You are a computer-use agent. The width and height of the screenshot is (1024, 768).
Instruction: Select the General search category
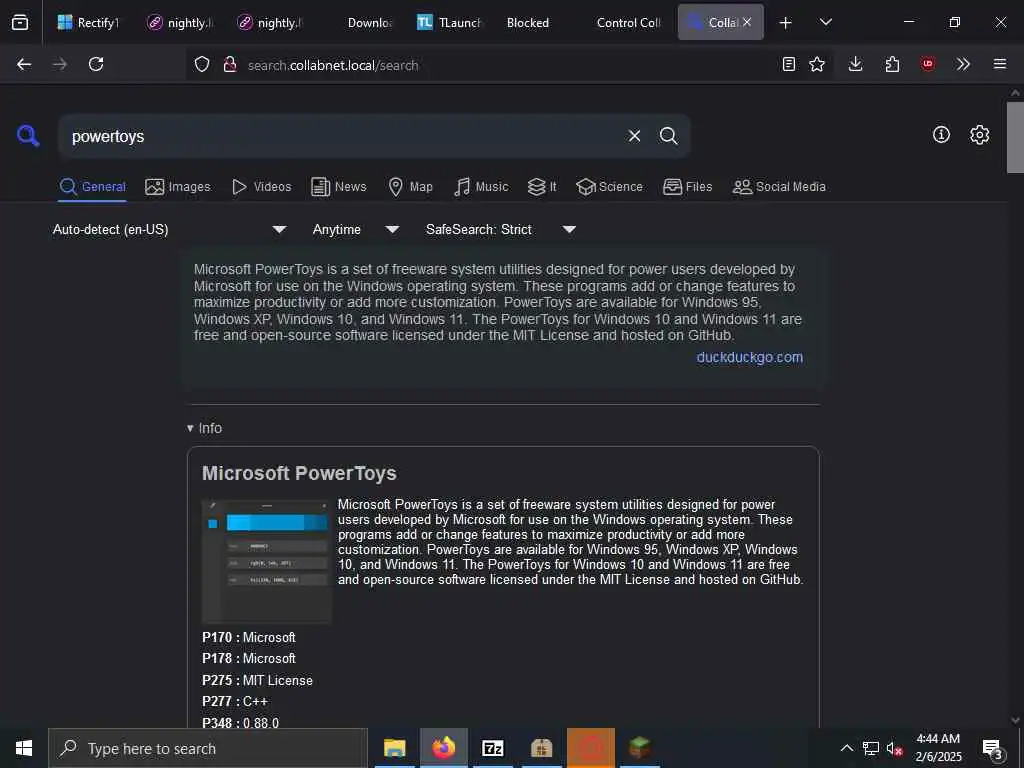[92, 187]
